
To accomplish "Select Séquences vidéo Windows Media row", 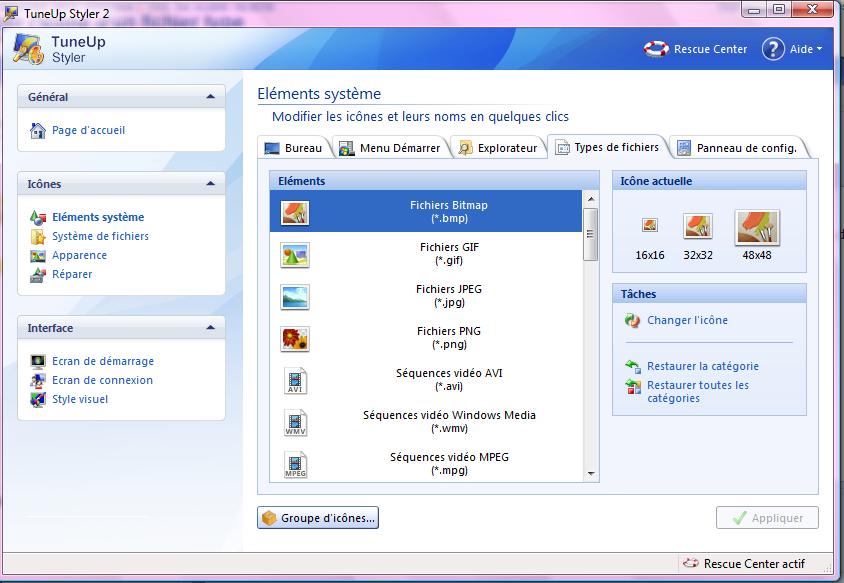I will point(426,423).
